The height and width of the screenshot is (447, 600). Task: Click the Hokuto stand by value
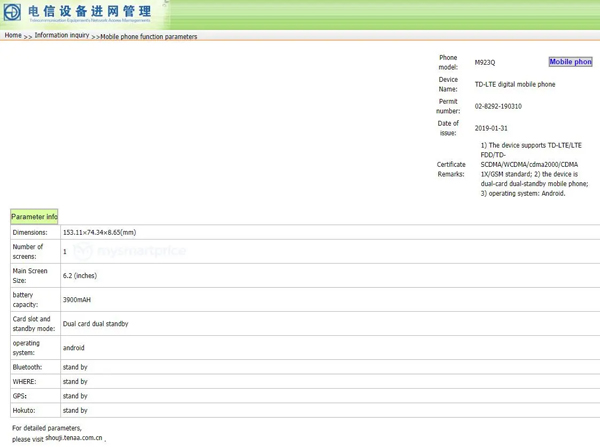[75, 410]
